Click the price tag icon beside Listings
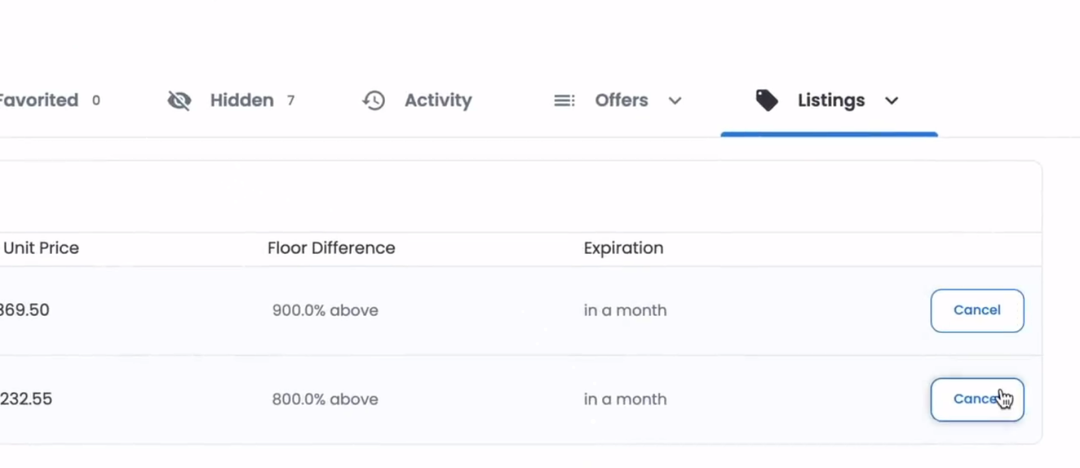The height and width of the screenshot is (468, 1080). (767, 100)
